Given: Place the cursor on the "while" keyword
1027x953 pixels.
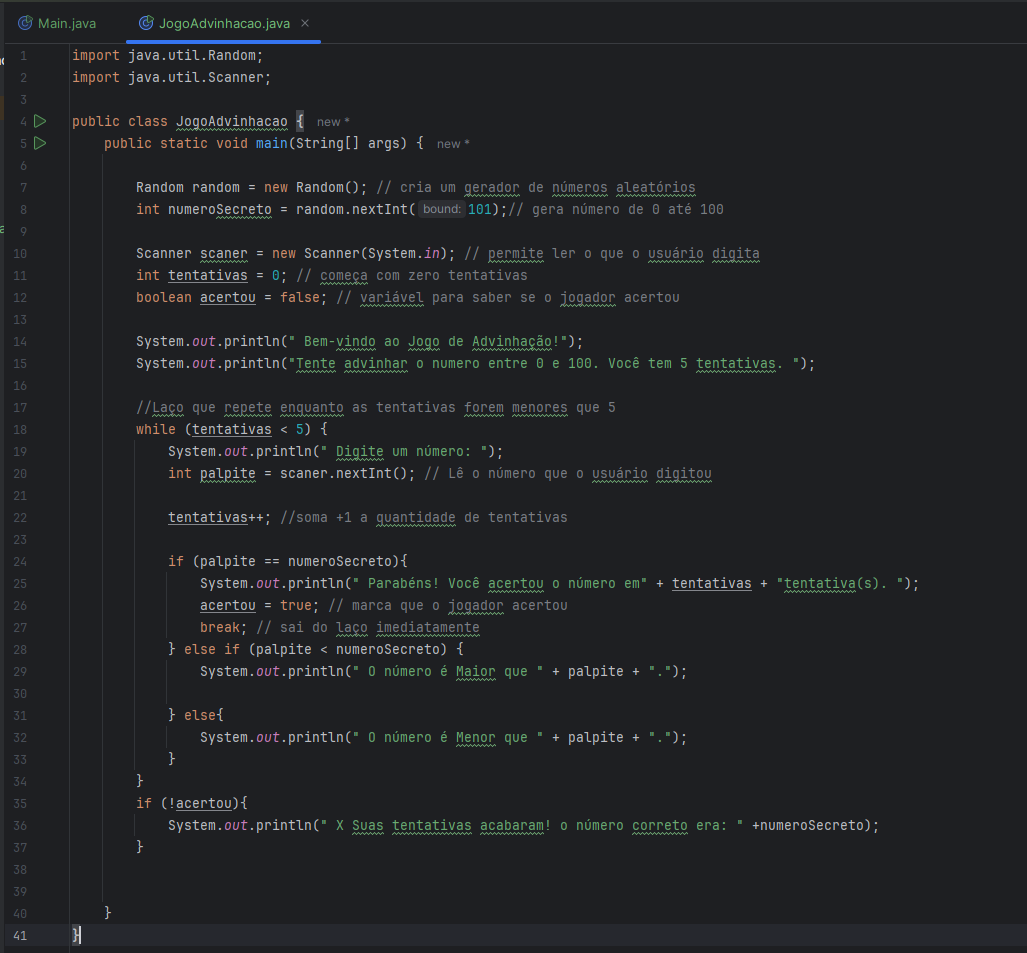Looking at the screenshot, I should coord(156,429).
